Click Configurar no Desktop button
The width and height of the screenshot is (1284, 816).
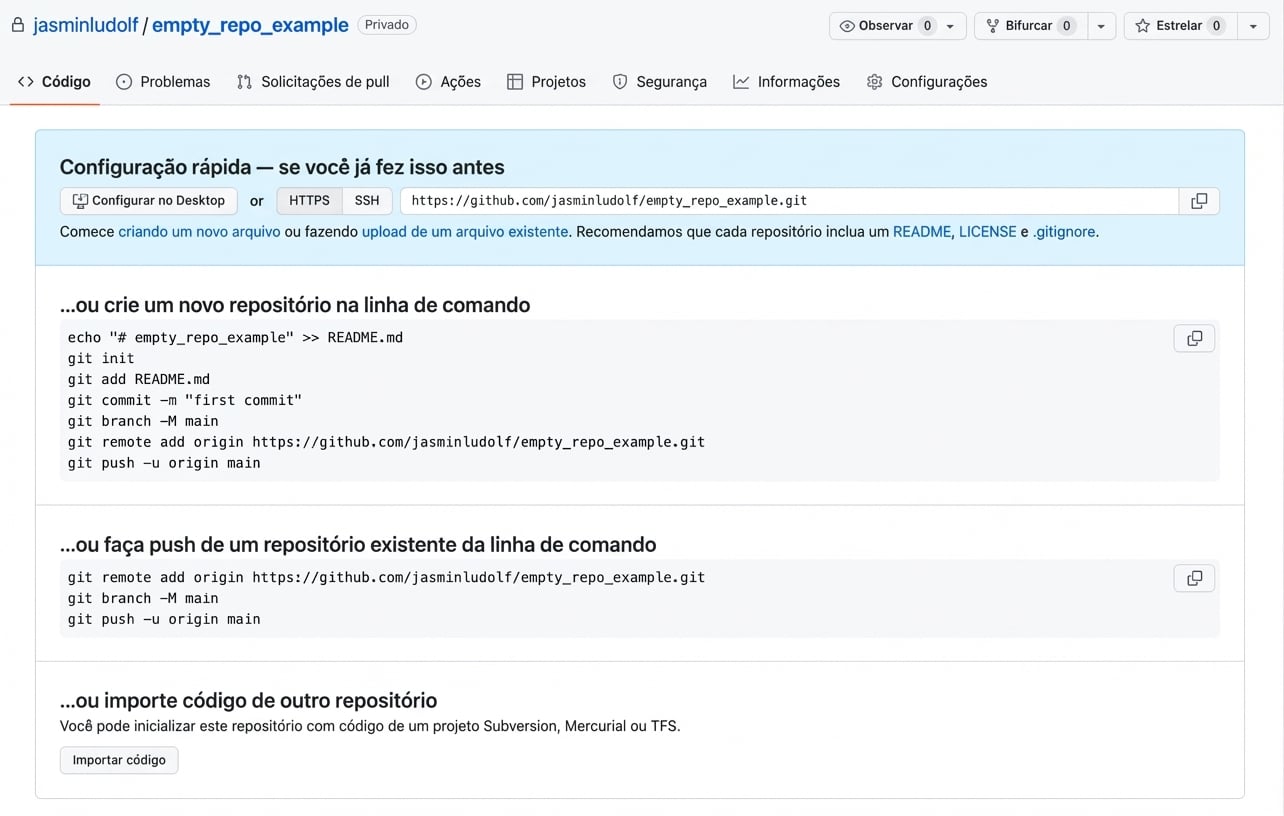coord(149,201)
